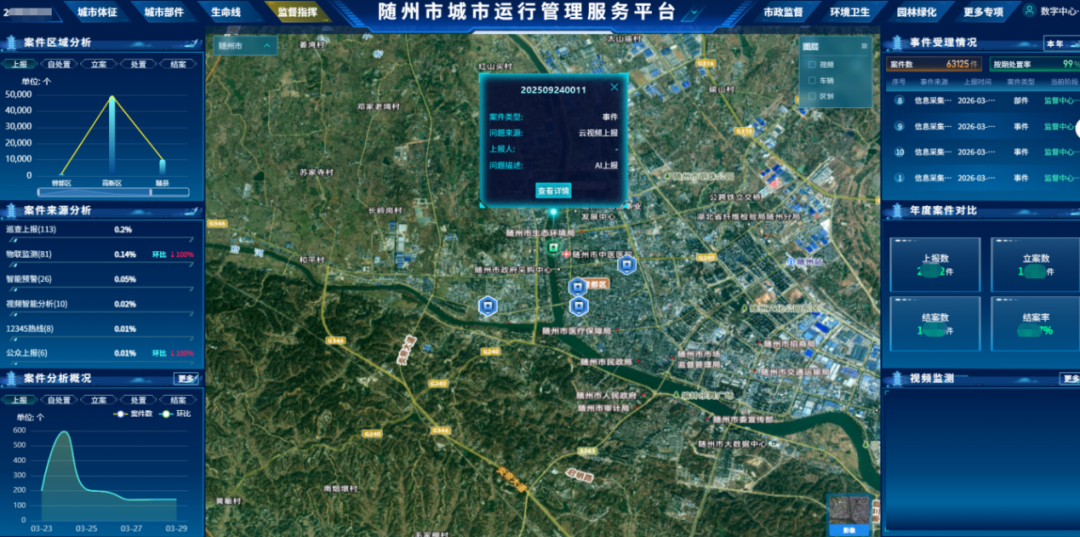This screenshot has height=537, width=1080.
Task: Open the 园林绿化 tab
Action: [x=916, y=12]
